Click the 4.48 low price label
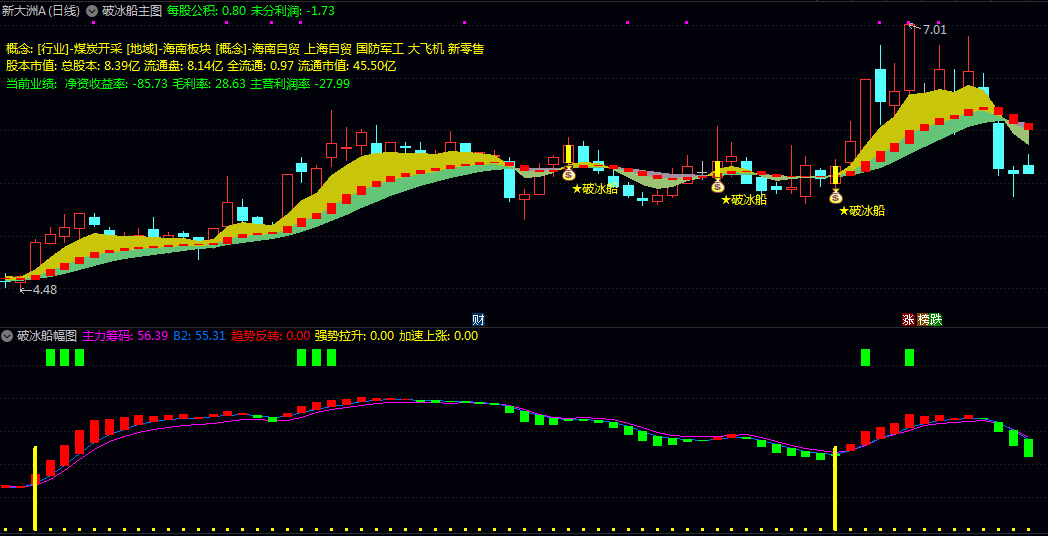This screenshot has height=536, width=1048. click(x=45, y=290)
